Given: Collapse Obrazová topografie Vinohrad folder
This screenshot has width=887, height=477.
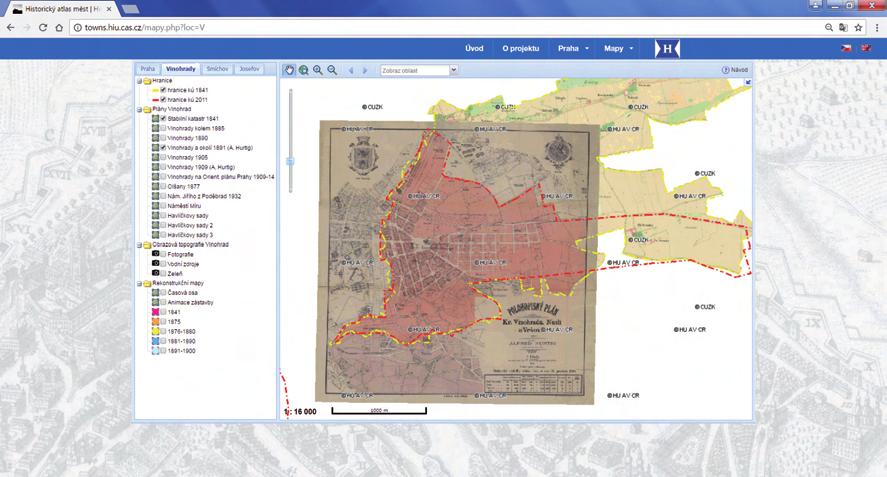Looking at the screenshot, I should (139, 245).
